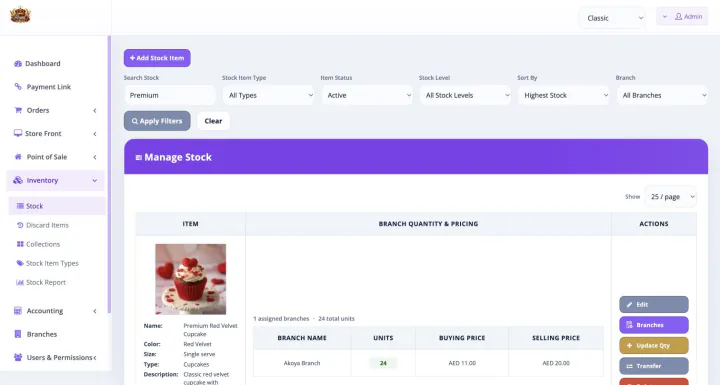Click Apply Filters button
This screenshot has width=720, height=385.
click(x=157, y=121)
